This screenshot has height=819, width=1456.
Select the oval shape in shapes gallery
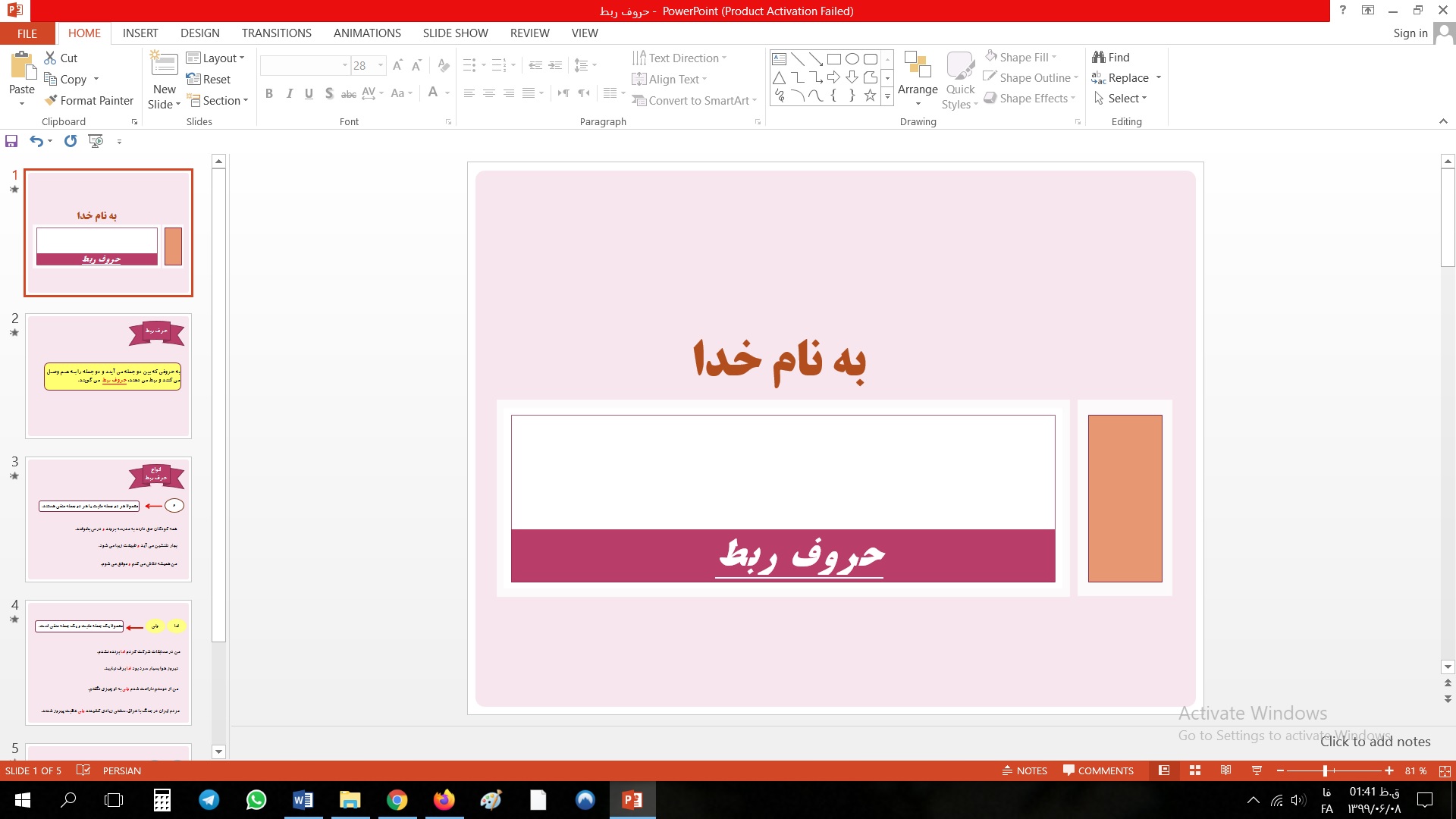[x=852, y=58]
